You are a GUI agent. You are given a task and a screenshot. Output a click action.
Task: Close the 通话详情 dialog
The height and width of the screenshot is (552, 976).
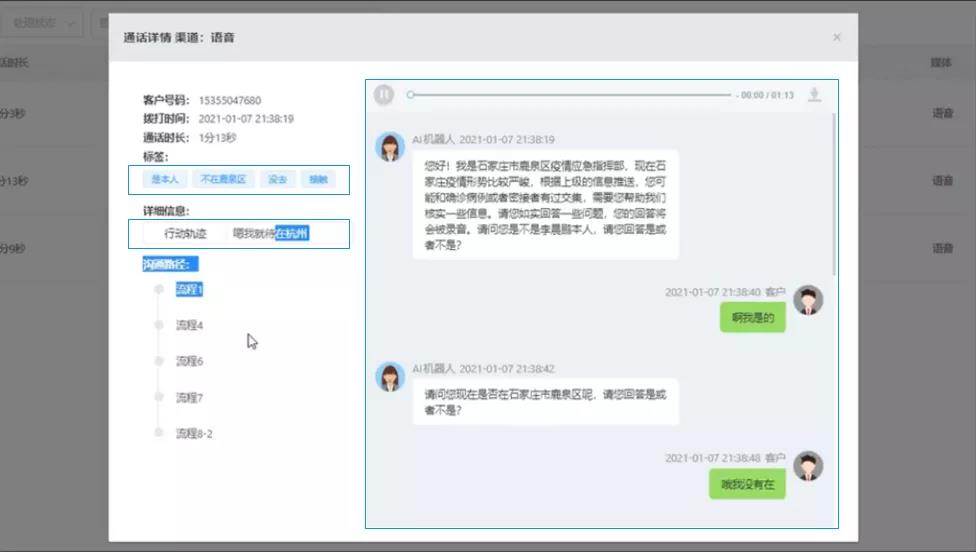pyautogui.click(x=837, y=38)
